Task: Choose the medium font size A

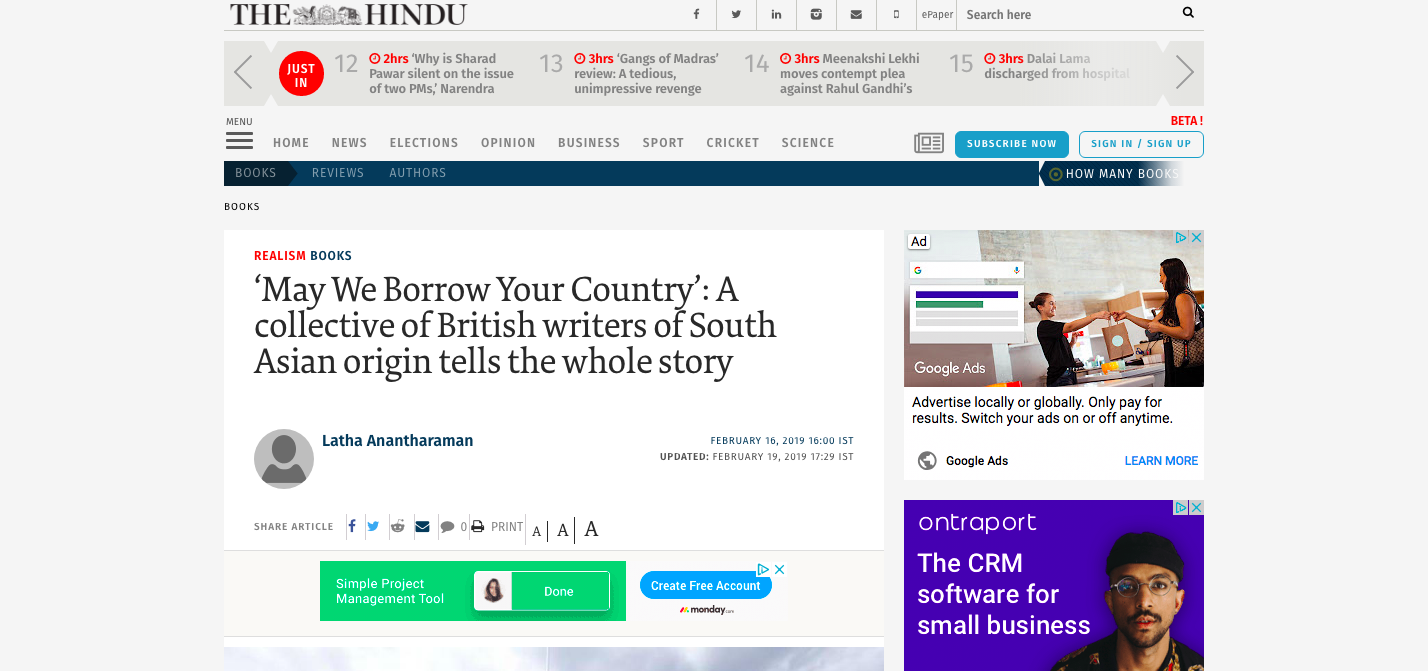Action: click(x=563, y=530)
